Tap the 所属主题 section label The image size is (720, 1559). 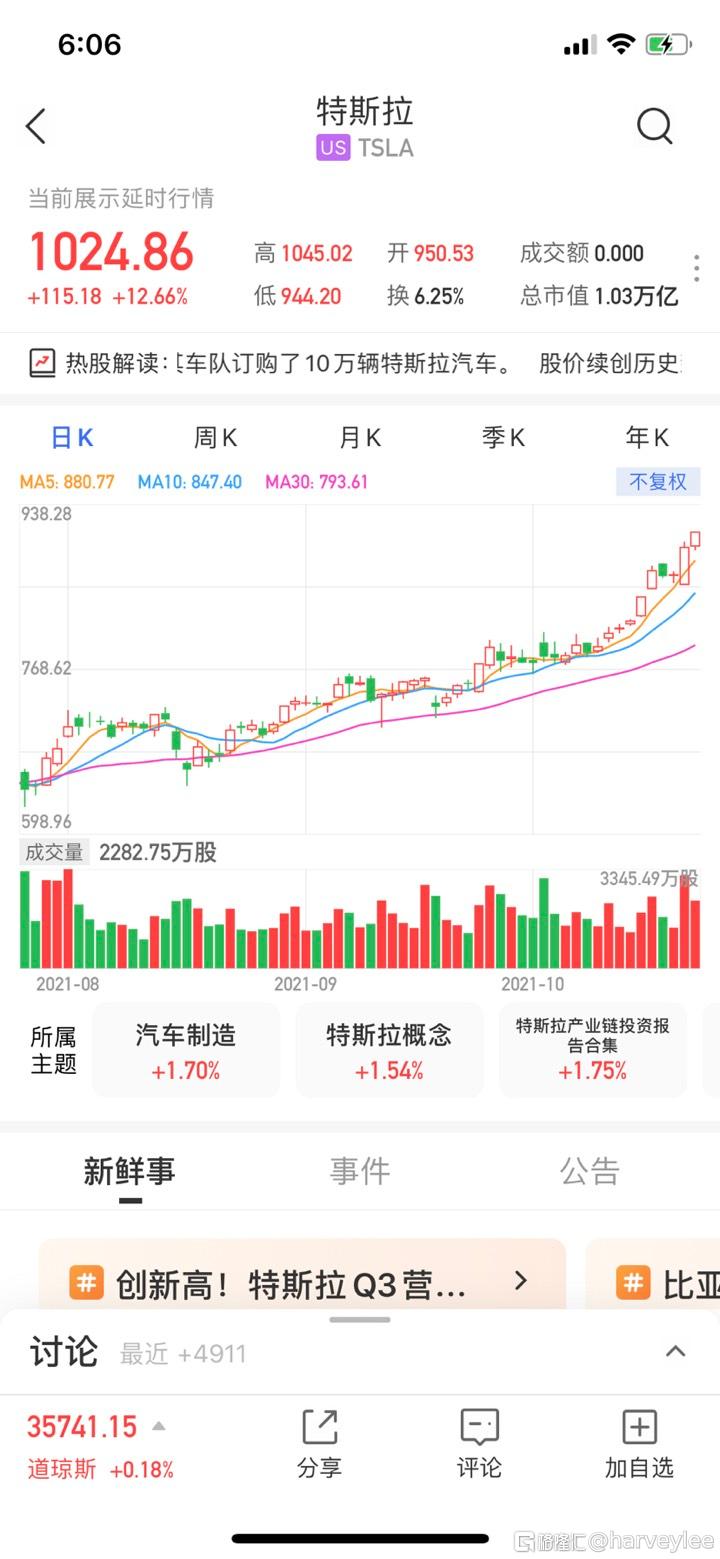[53, 1050]
